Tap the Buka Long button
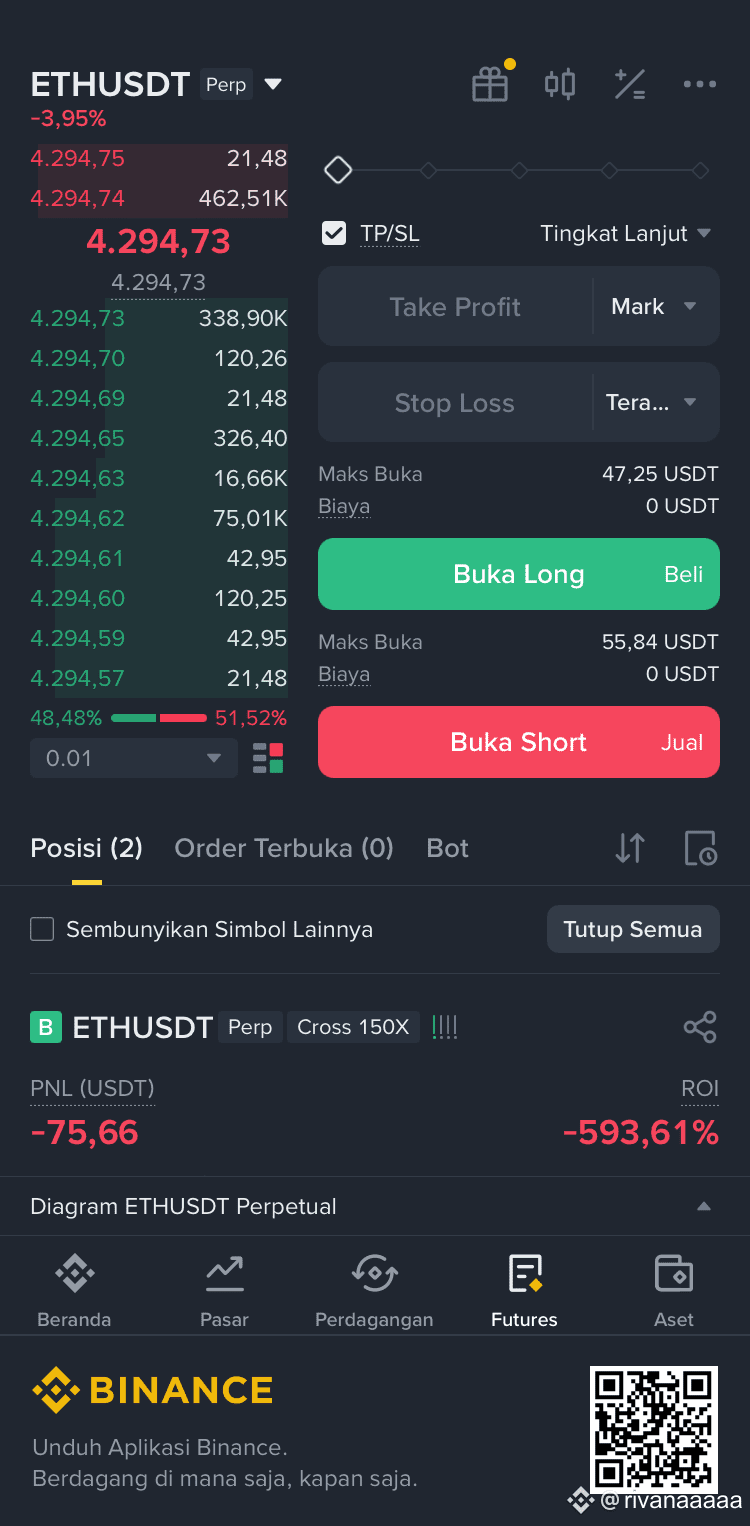The width and height of the screenshot is (750, 1526). [519, 574]
